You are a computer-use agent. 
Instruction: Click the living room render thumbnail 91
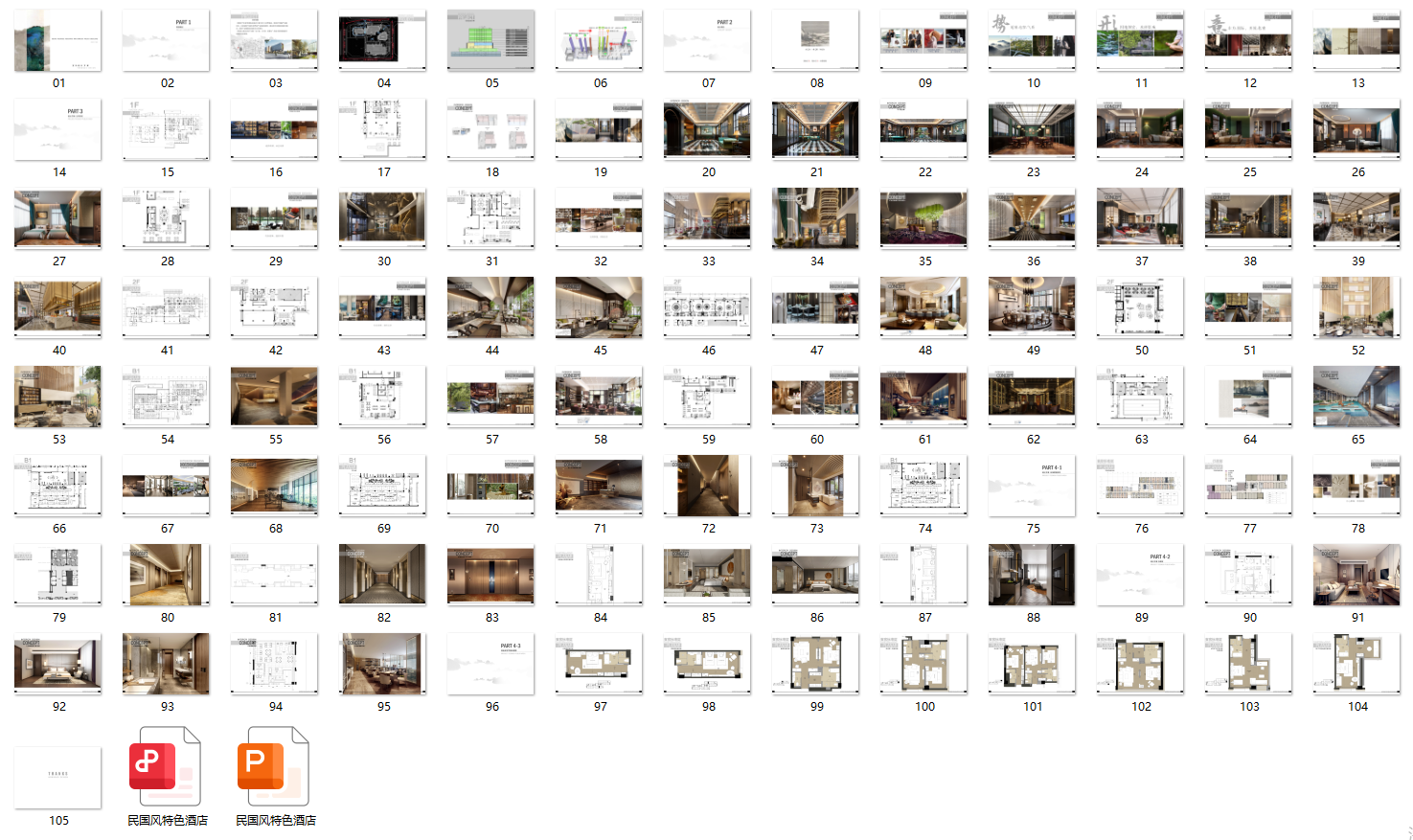click(x=1356, y=575)
